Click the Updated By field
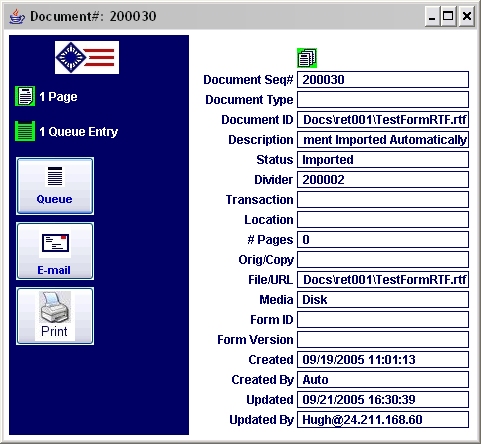The width and height of the screenshot is (481, 444). 383,420
